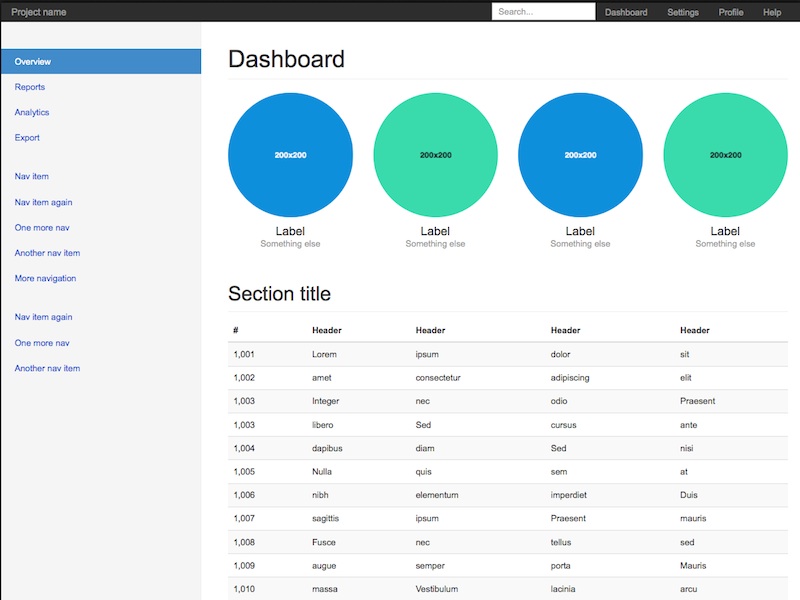Open the Help link in navbar
The image size is (800, 600).
772,12
